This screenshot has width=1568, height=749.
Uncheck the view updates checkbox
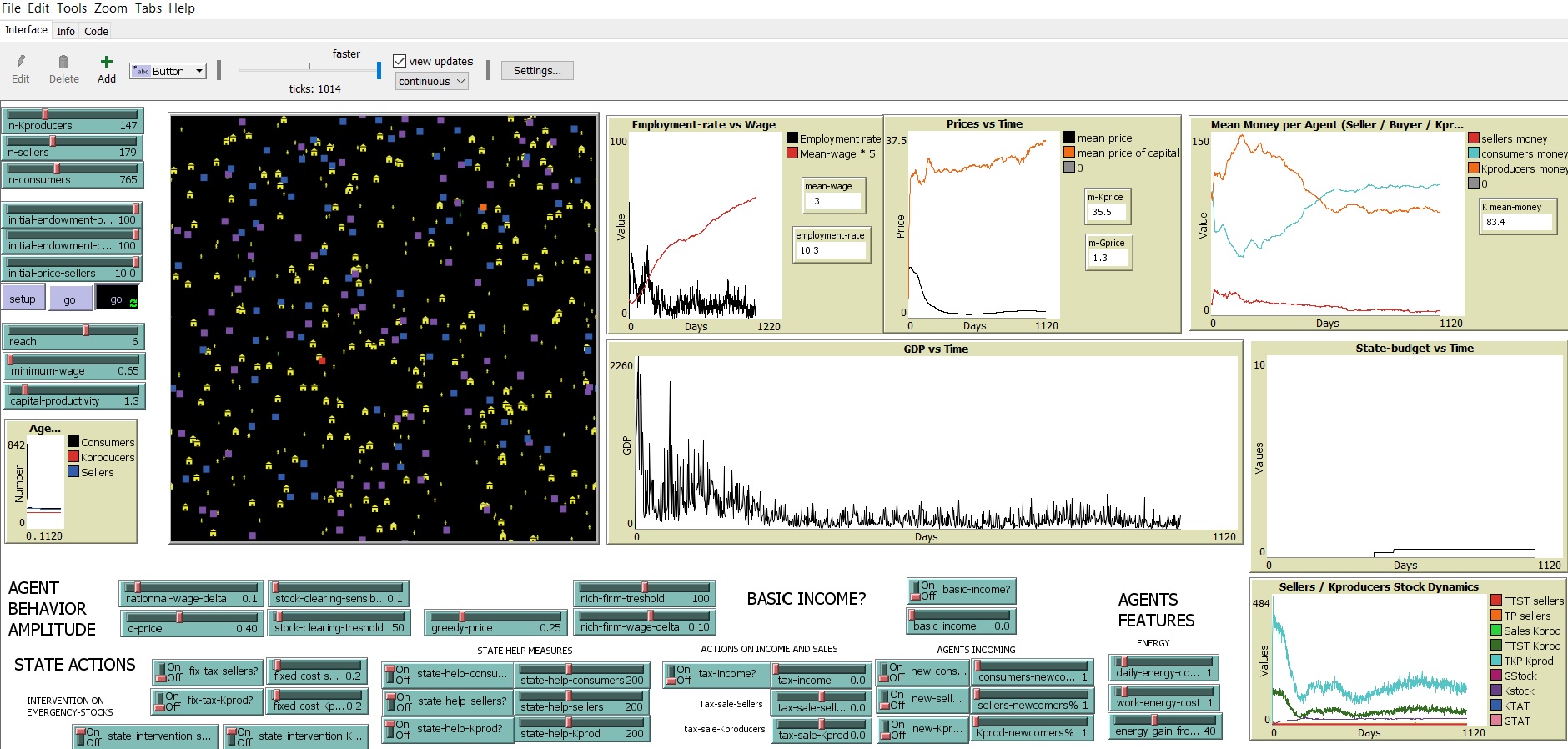tap(400, 61)
